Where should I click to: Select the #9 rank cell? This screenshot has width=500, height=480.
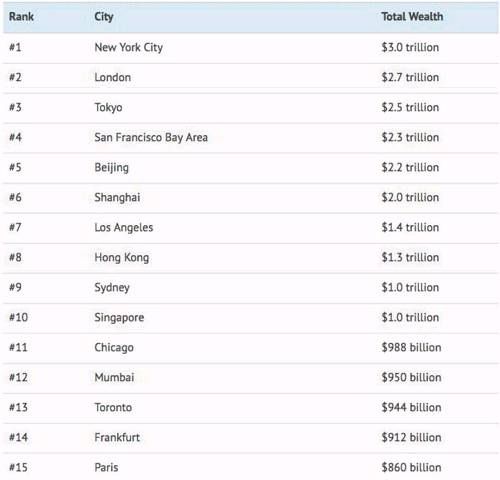(x=15, y=287)
